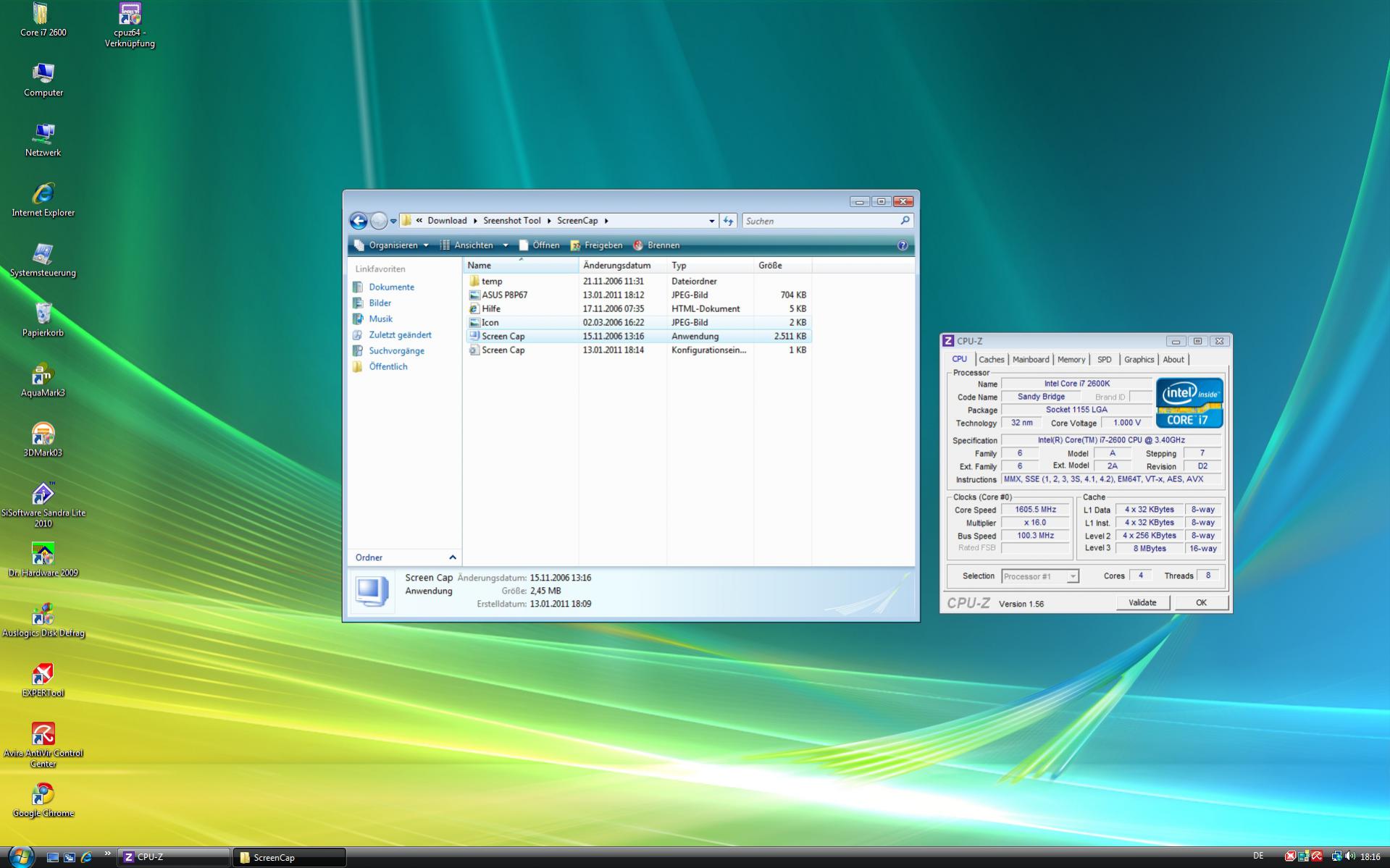Open the Explorer help question mark icon
Image resolution: width=1390 pixels, height=868 pixels.
pos(902,245)
